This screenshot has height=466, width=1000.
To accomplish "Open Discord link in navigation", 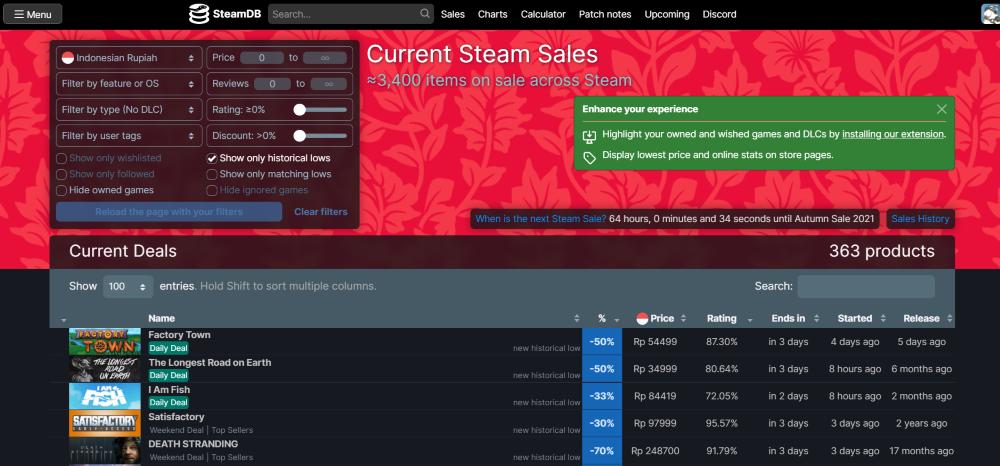I will pos(719,14).
